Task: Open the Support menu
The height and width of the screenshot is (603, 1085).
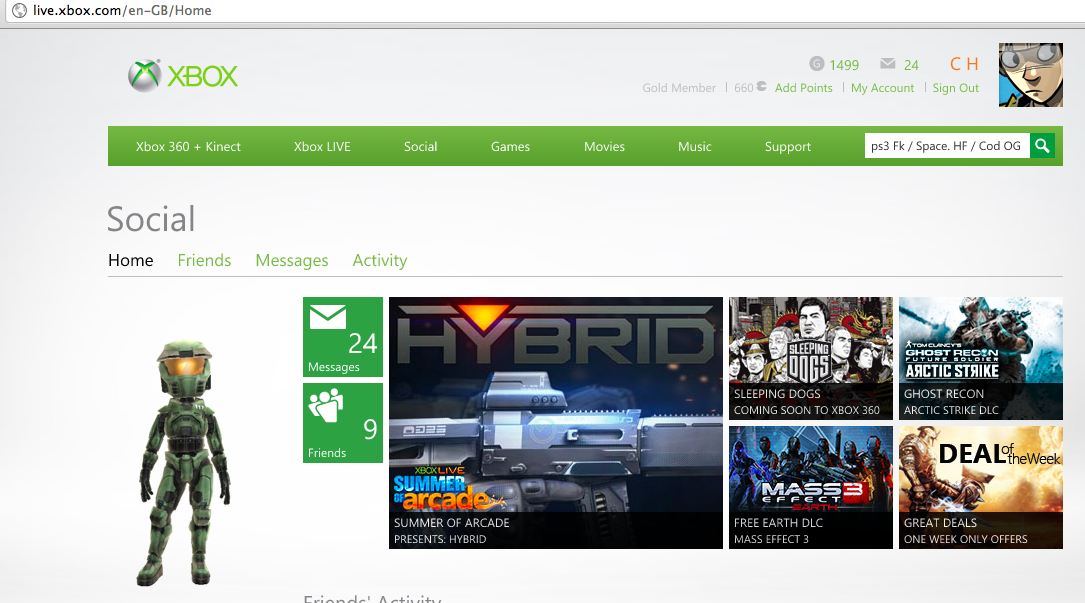Action: pos(787,146)
